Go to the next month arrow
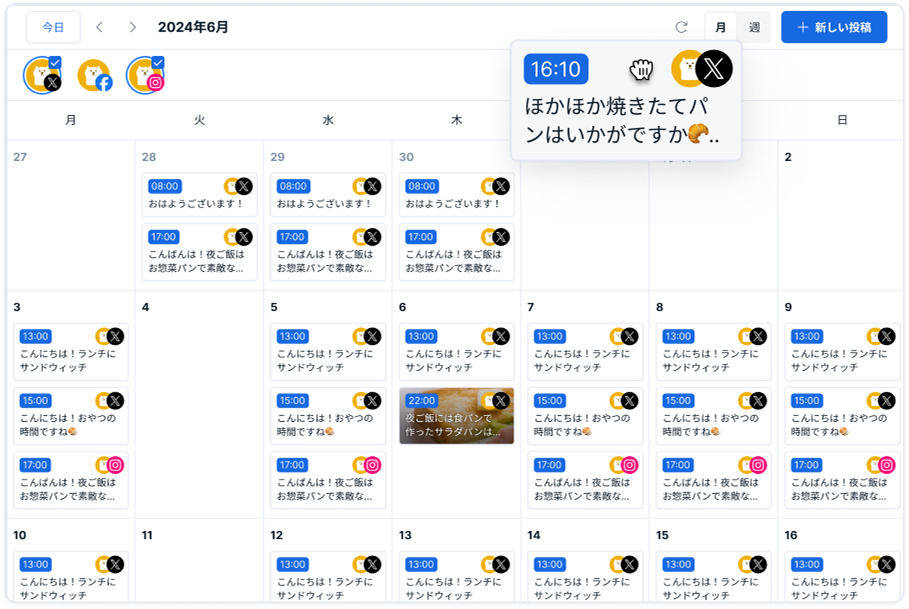This screenshot has width=909, height=609. click(x=133, y=28)
